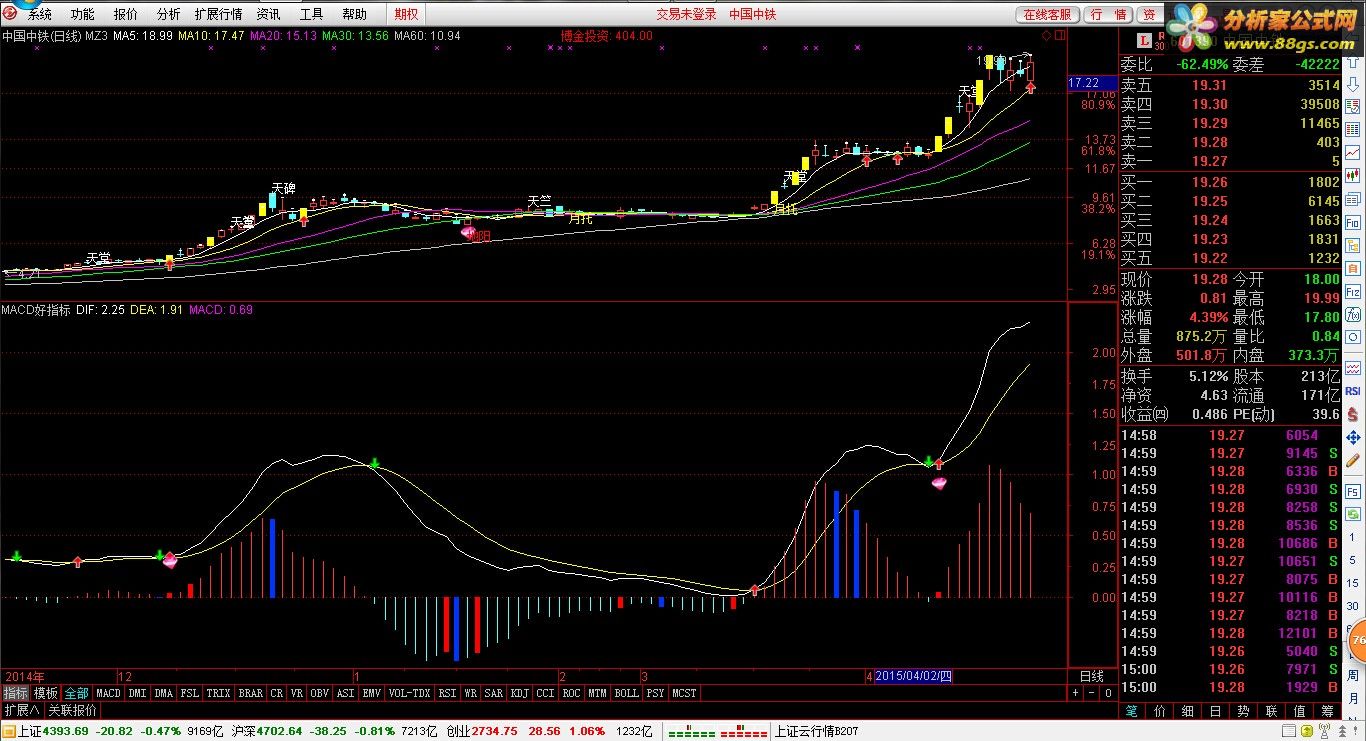Click the 全部 indicator category tab
This screenshot has height=741, width=1366.
pos(77,692)
